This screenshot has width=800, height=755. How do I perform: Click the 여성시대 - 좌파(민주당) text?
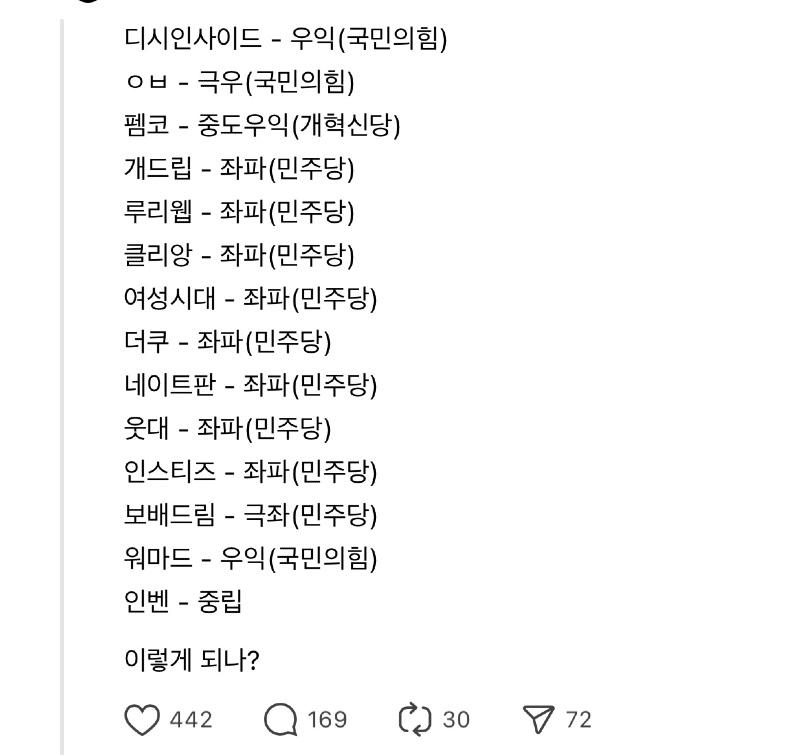click(250, 298)
